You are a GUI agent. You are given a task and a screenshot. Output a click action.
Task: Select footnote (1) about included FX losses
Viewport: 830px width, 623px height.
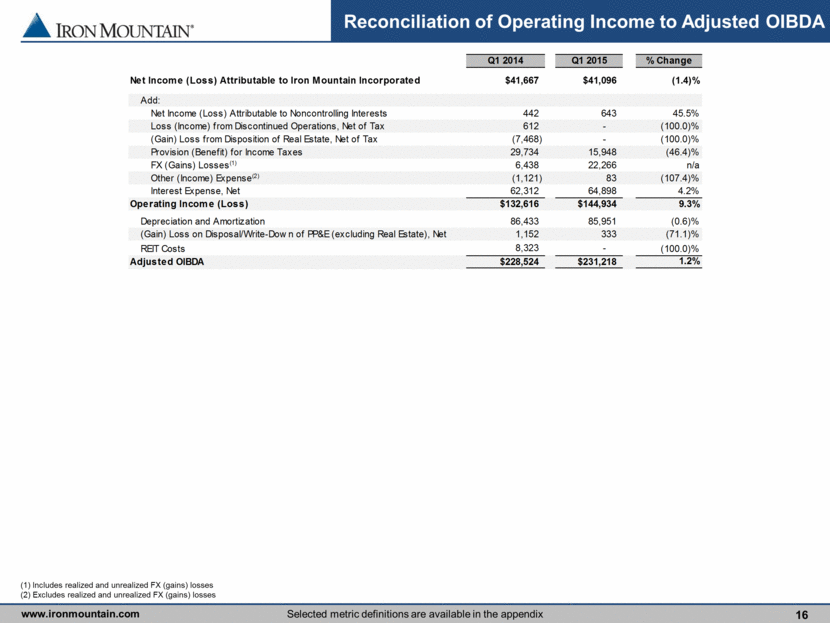[117, 585]
